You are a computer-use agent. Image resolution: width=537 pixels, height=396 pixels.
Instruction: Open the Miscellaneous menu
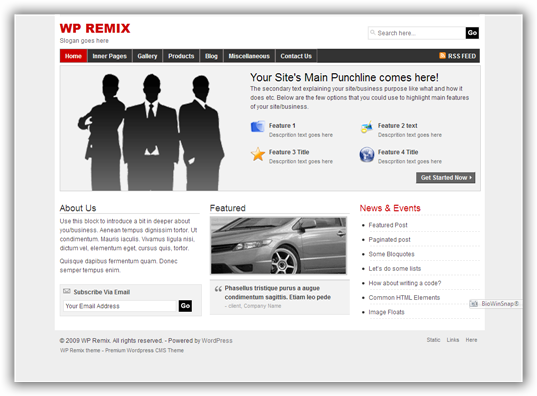(x=249, y=56)
